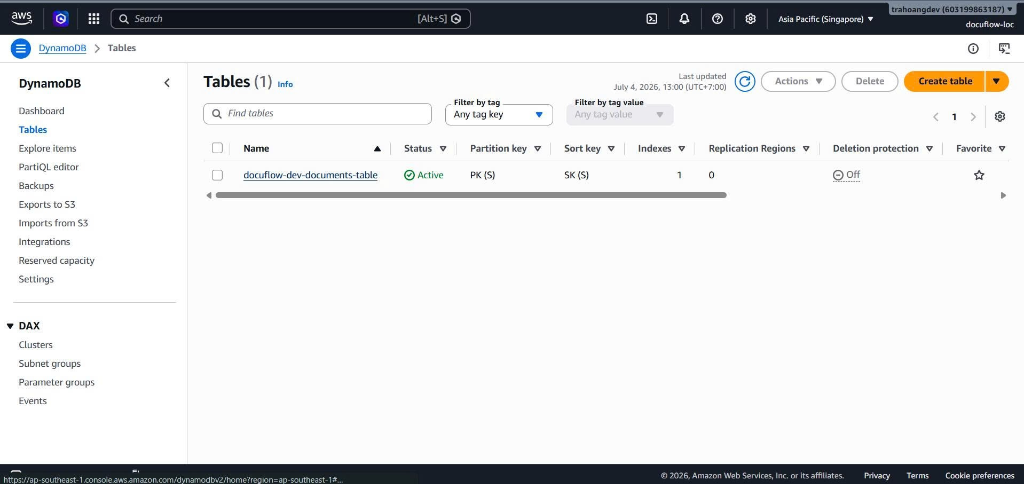The image size is (1024, 484).
Task: Sort by Replication Regions column
Action: (x=759, y=148)
